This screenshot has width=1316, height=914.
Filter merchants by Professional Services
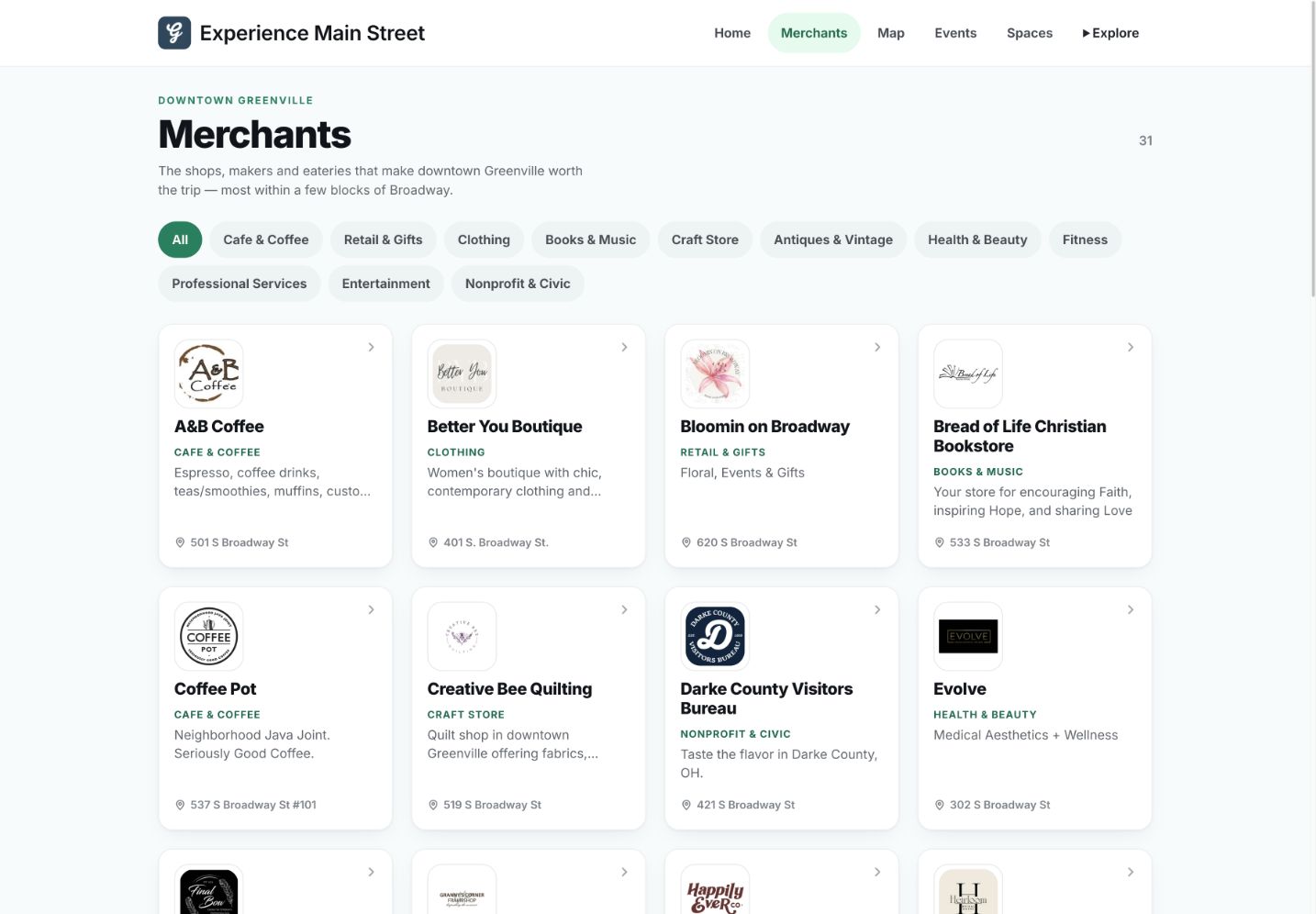tap(240, 284)
